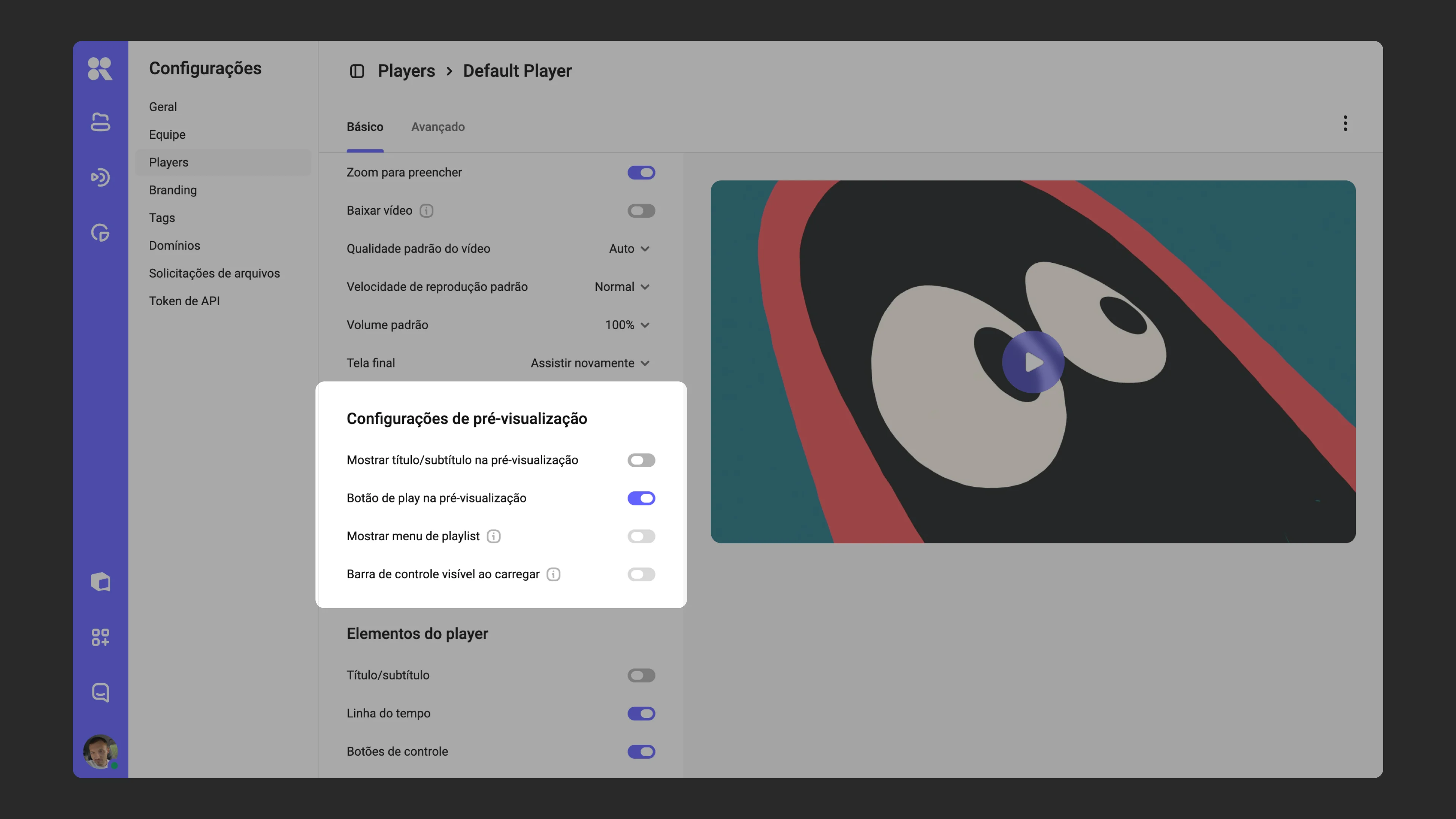Screen dimensions: 1456x819
Task: Open the chat support icon in the sidebar
Action: (100, 693)
